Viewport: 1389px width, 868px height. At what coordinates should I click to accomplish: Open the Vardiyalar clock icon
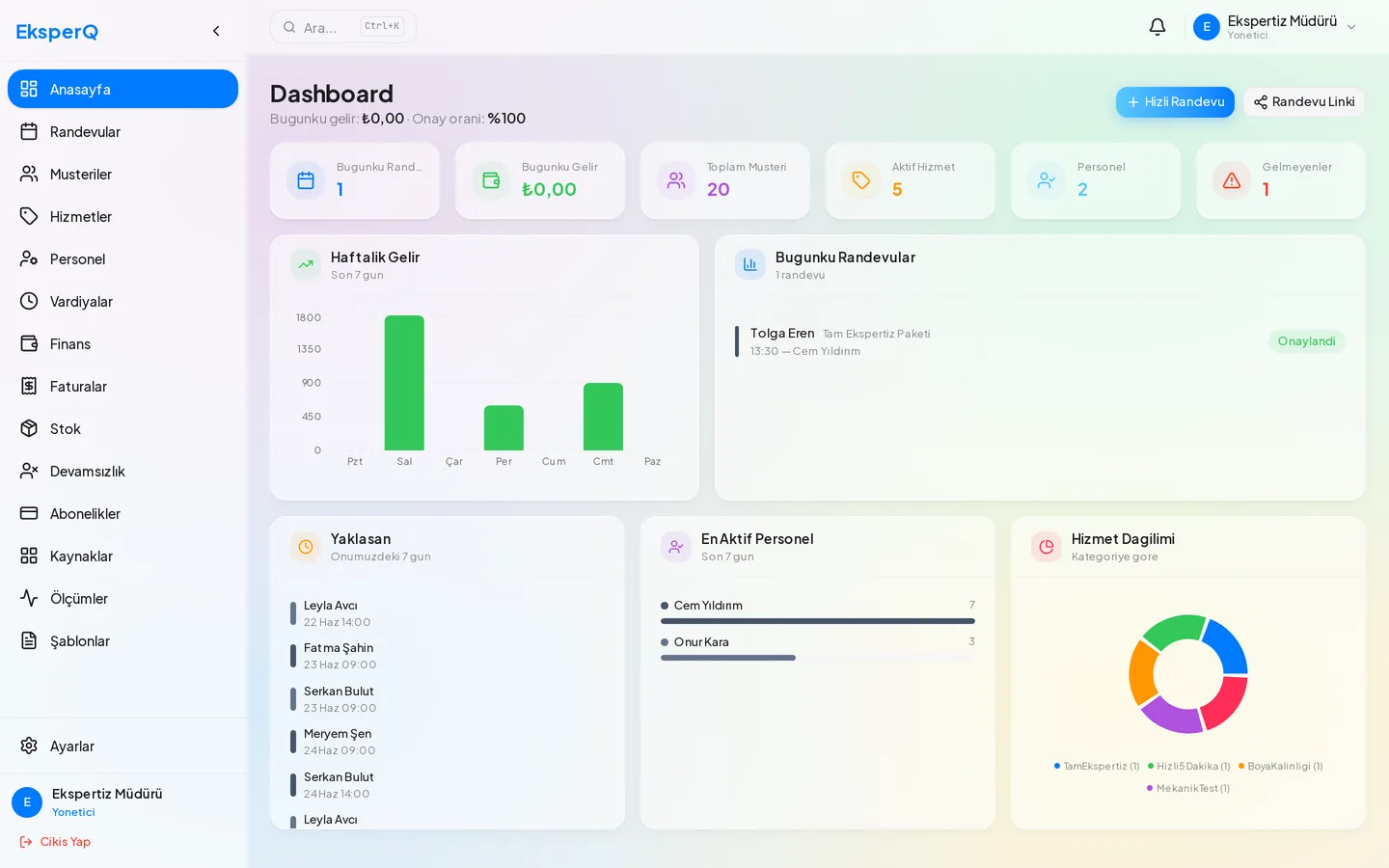coord(29,301)
